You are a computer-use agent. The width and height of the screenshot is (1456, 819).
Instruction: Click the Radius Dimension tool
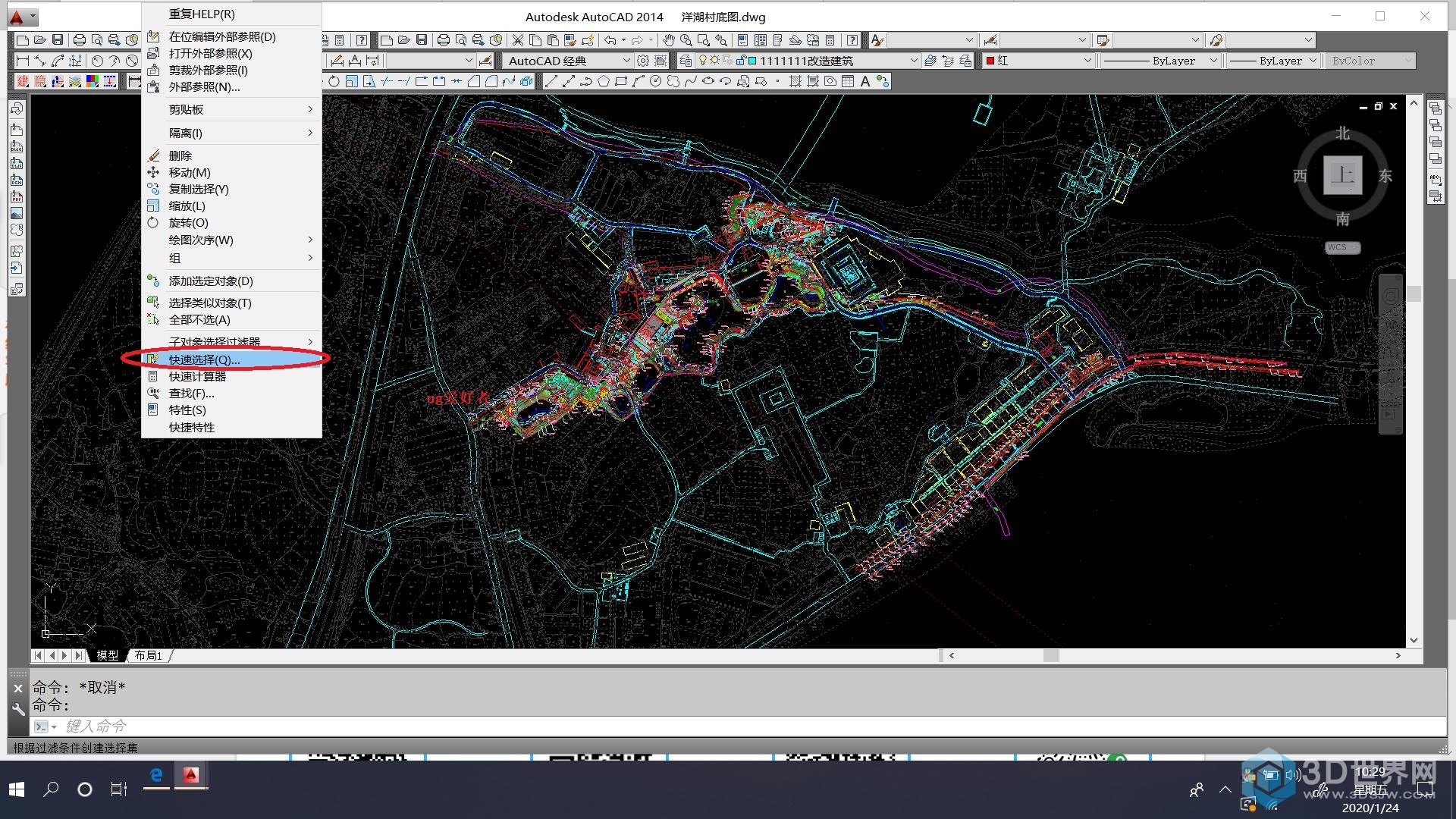96,61
